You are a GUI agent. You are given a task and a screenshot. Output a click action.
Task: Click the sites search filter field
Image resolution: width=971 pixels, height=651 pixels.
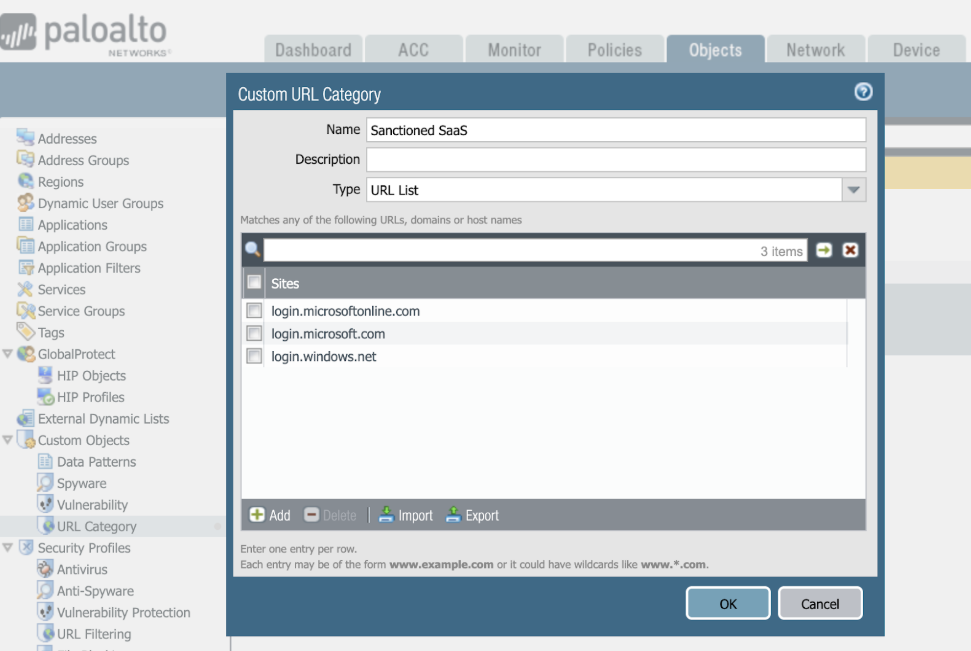point(535,250)
